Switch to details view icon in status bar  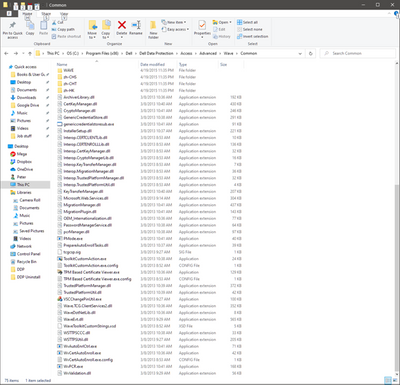(387, 380)
